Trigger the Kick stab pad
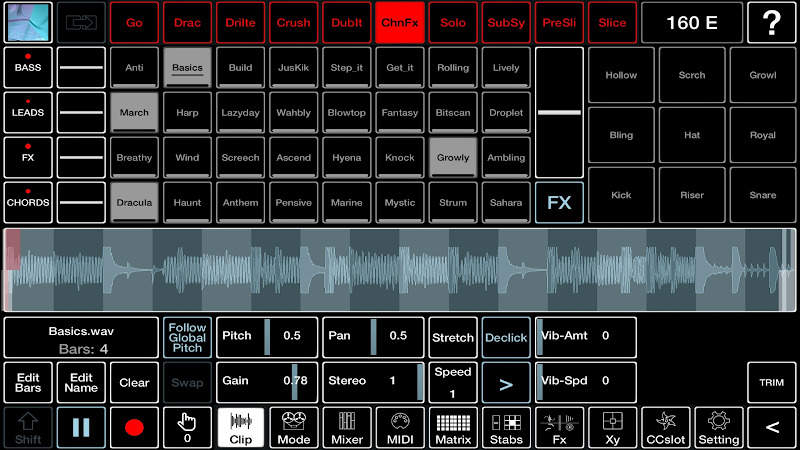 tap(621, 195)
